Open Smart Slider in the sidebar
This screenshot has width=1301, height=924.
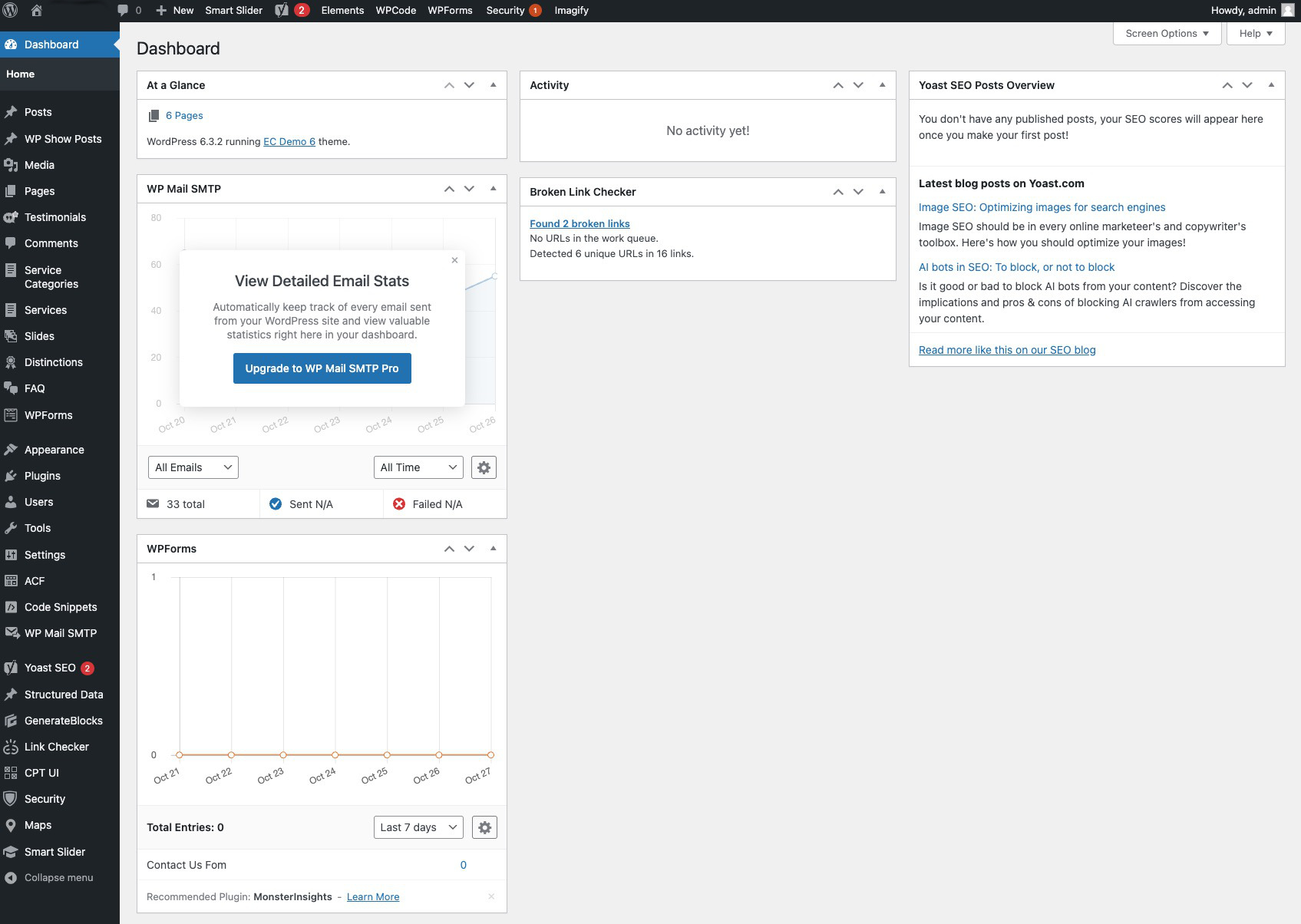(x=60, y=852)
